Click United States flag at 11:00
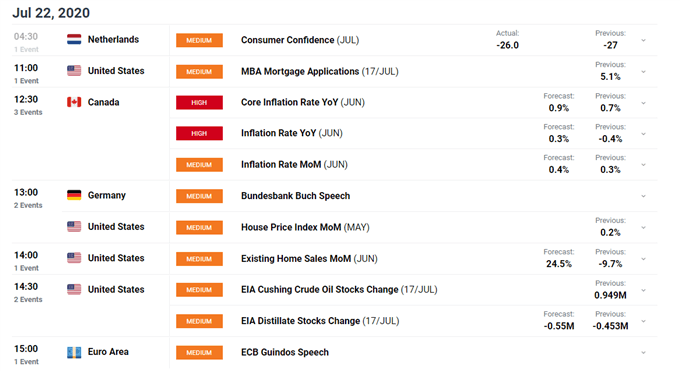680x371 pixels. (74, 71)
